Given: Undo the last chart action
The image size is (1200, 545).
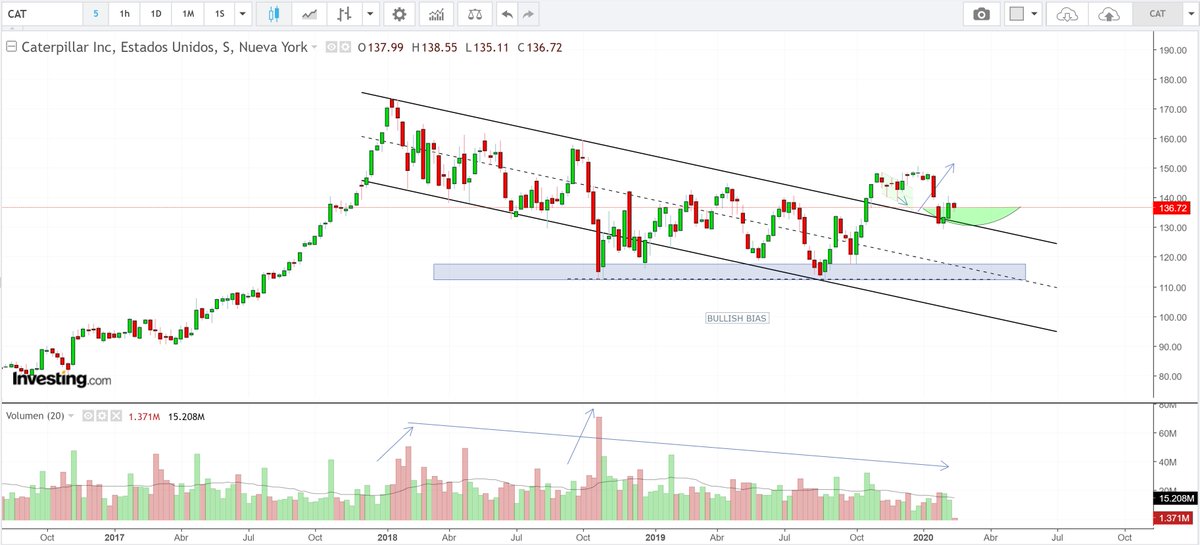Looking at the screenshot, I should pyautogui.click(x=508, y=14).
